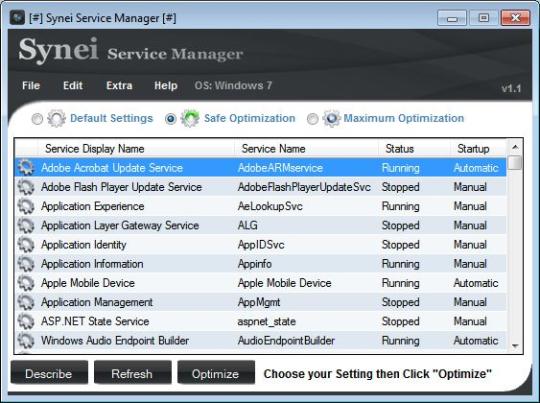The width and height of the screenshot is (540, 403).
Task: Click gear icon beside Adobe Flash Player Update Service
Action: click(26, 187)
